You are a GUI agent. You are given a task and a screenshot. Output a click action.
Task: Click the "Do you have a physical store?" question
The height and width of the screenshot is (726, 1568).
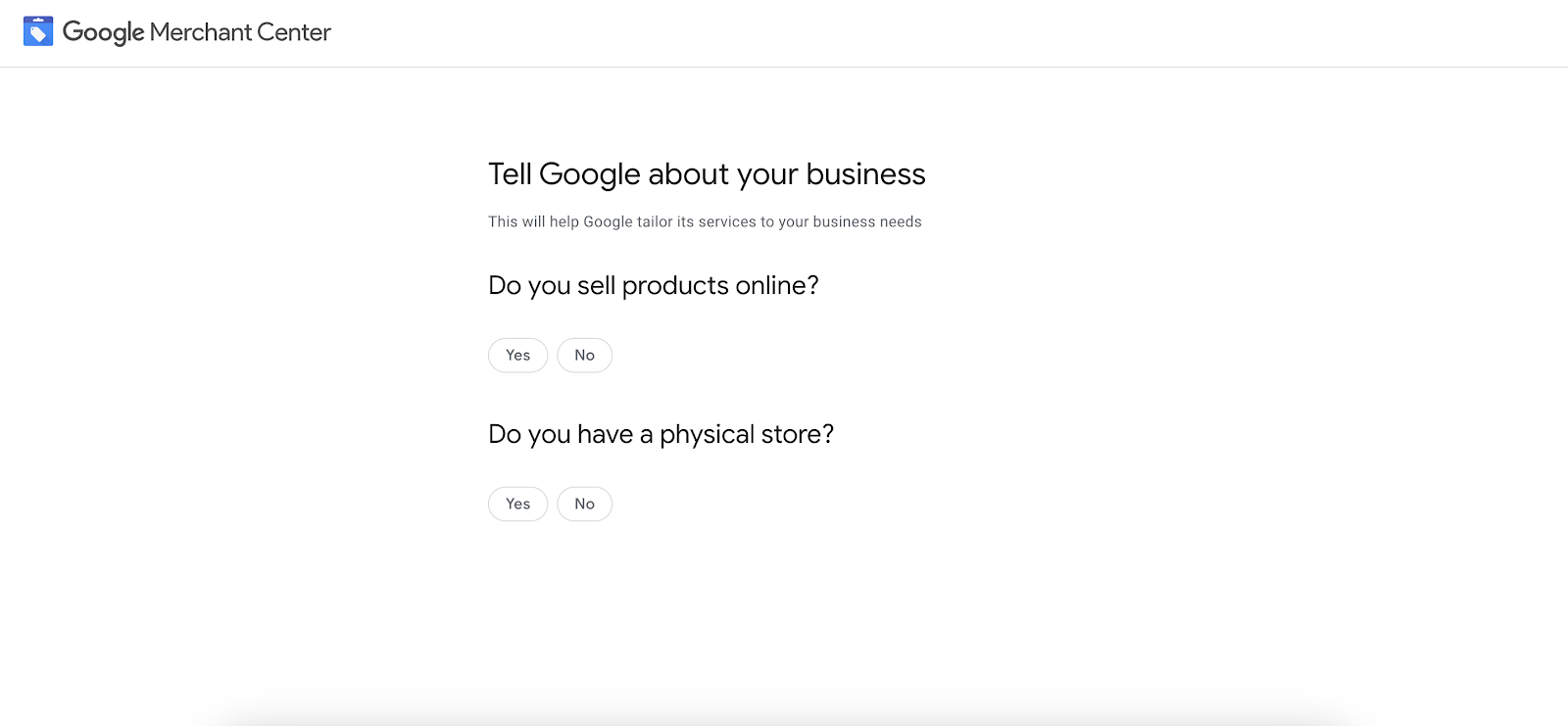pos(661,434)
